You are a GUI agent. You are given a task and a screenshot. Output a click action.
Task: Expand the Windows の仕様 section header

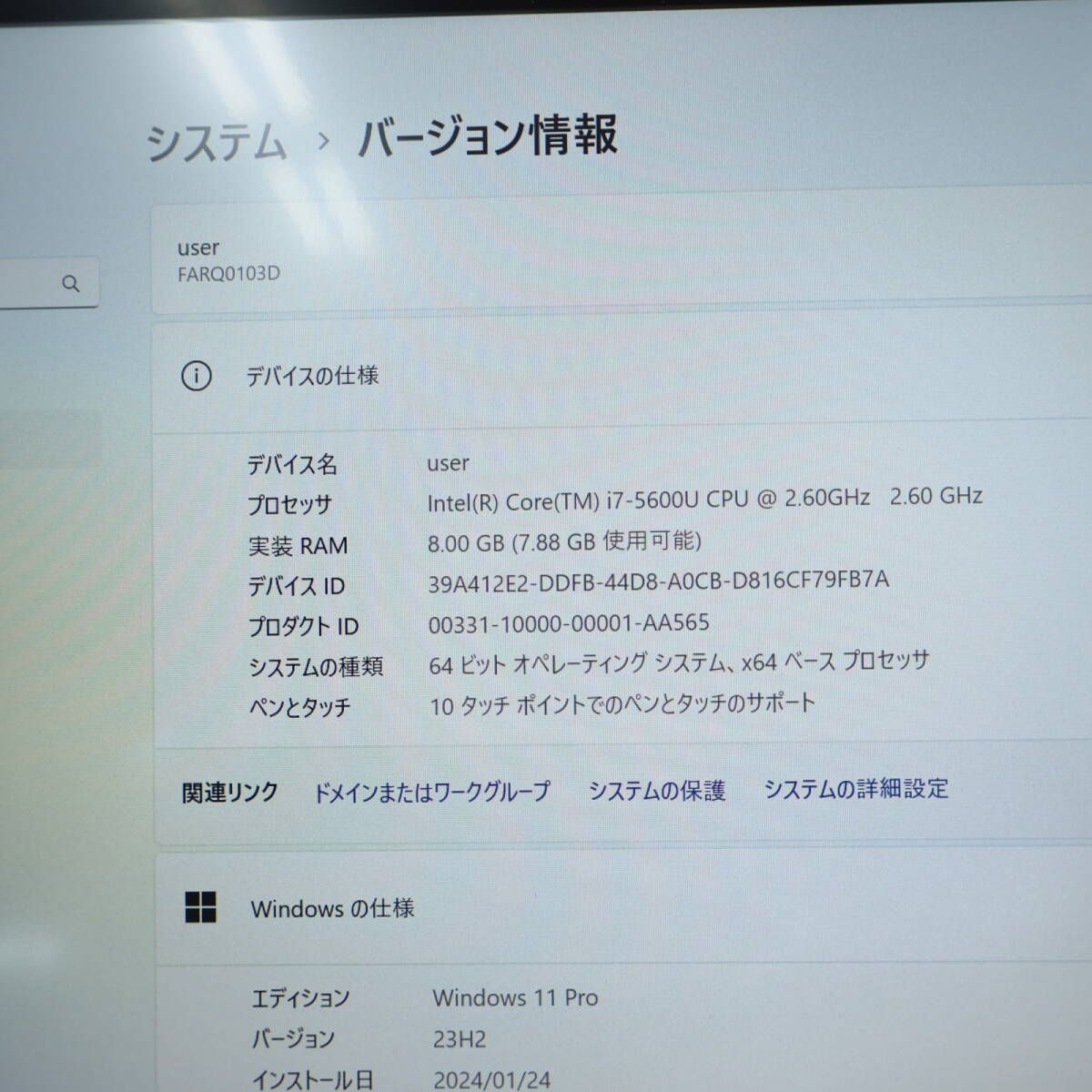pos(624,908)
